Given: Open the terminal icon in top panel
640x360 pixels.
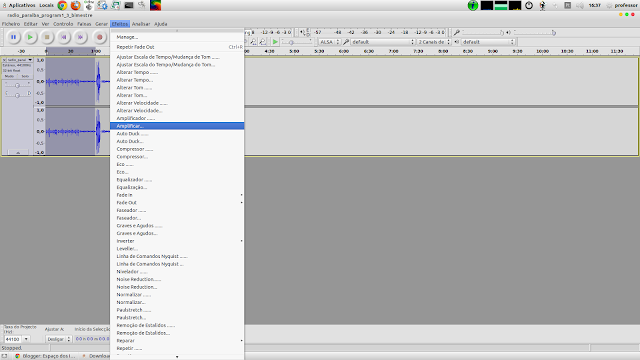Looking at the screenshot, I should (x=129, y=5).
